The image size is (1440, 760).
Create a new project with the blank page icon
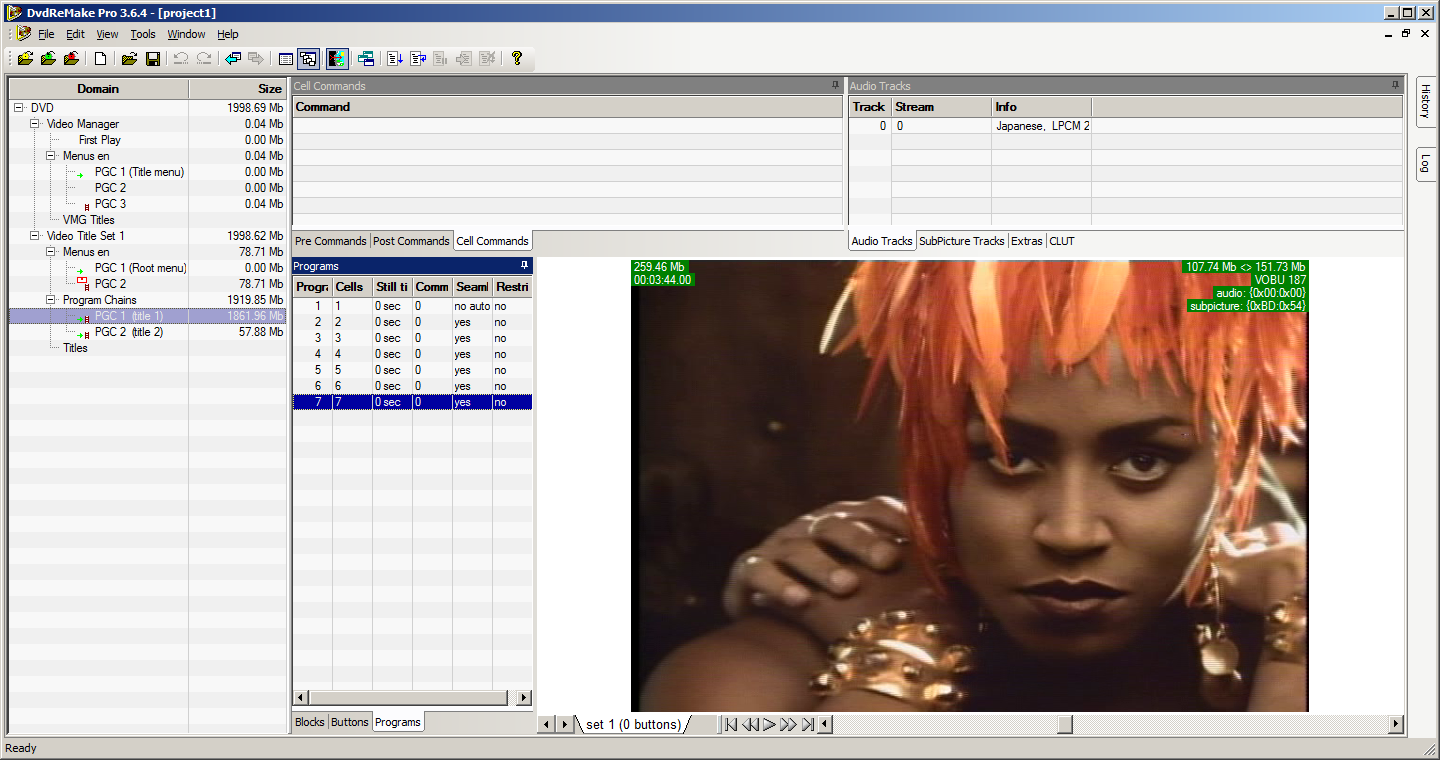(101, 59)
